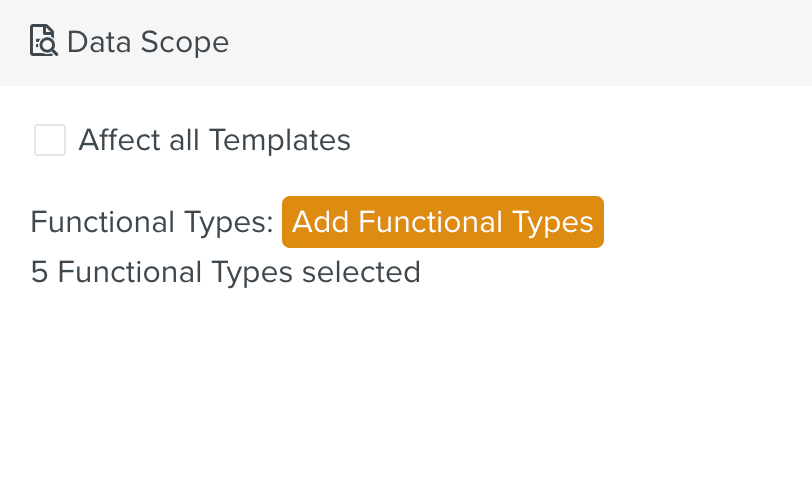
Task: Enable Affect all Templates option
Action: (50, 140)
